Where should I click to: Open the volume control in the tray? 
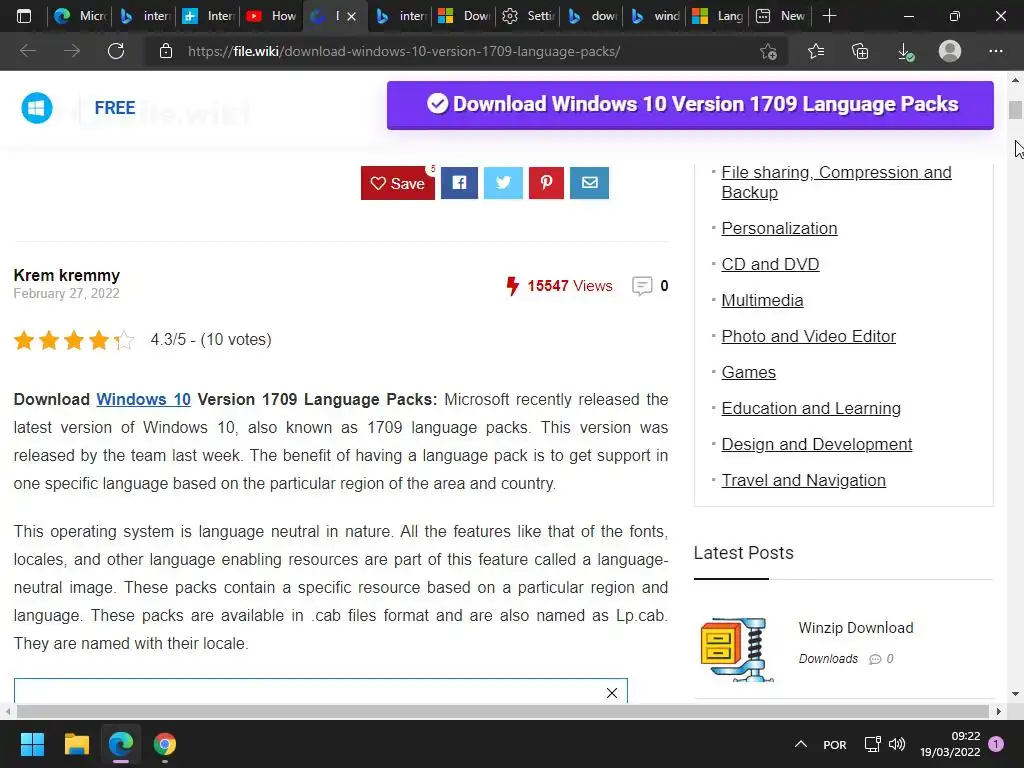click(x=897, y=744)
